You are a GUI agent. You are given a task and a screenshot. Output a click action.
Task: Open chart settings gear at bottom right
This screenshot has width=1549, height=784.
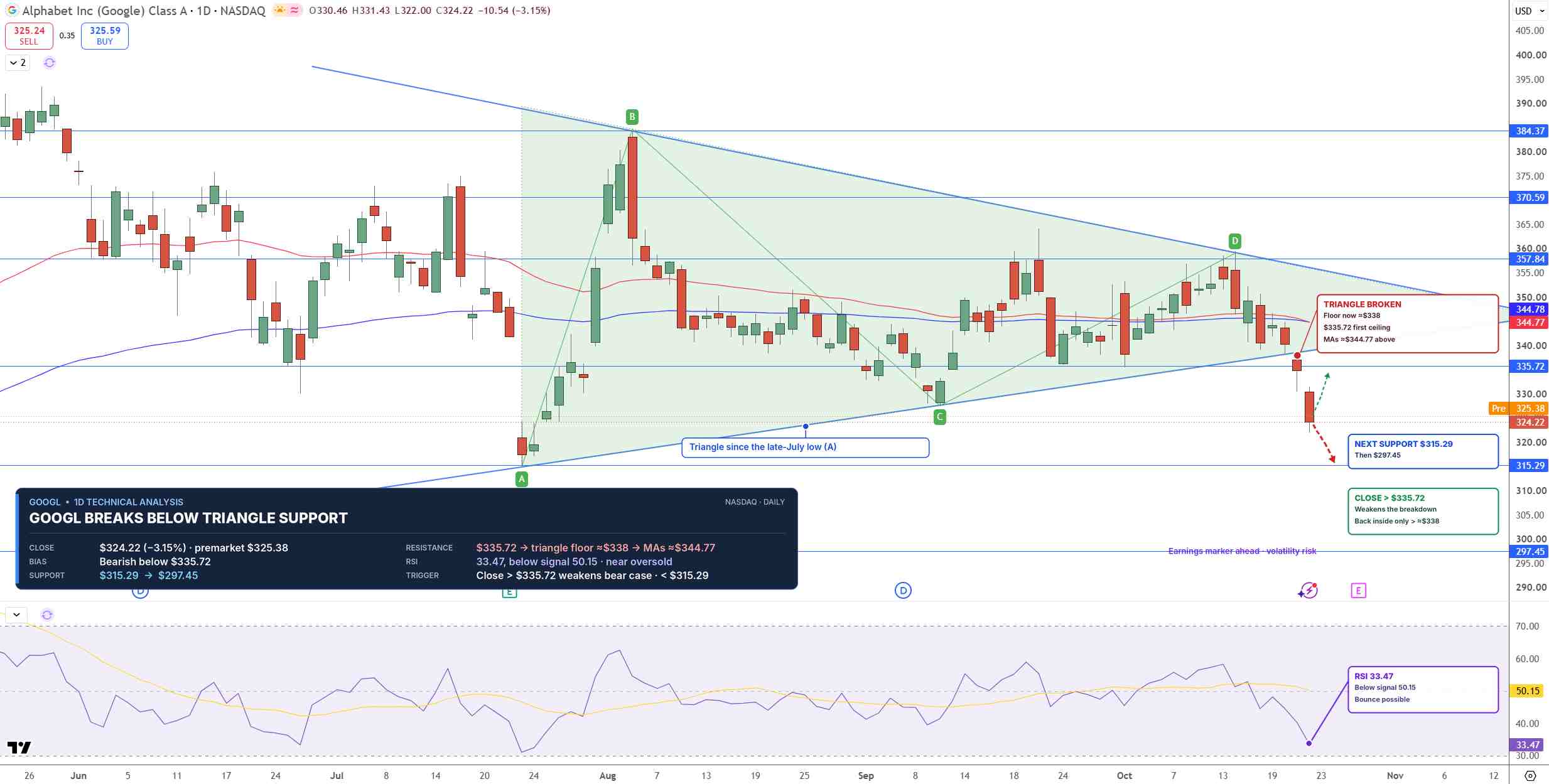click(x=1530, y=775)
